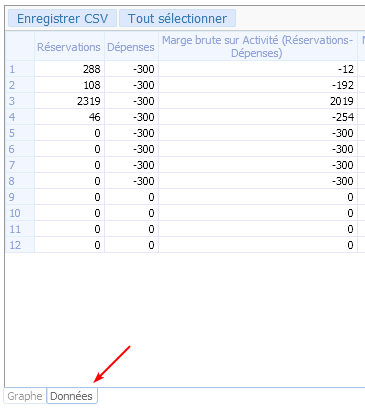This screenshot has height=409, width=365.
Task: Click the margin cell showing -192
Action: pyautogui.click(x=258, y=85)
